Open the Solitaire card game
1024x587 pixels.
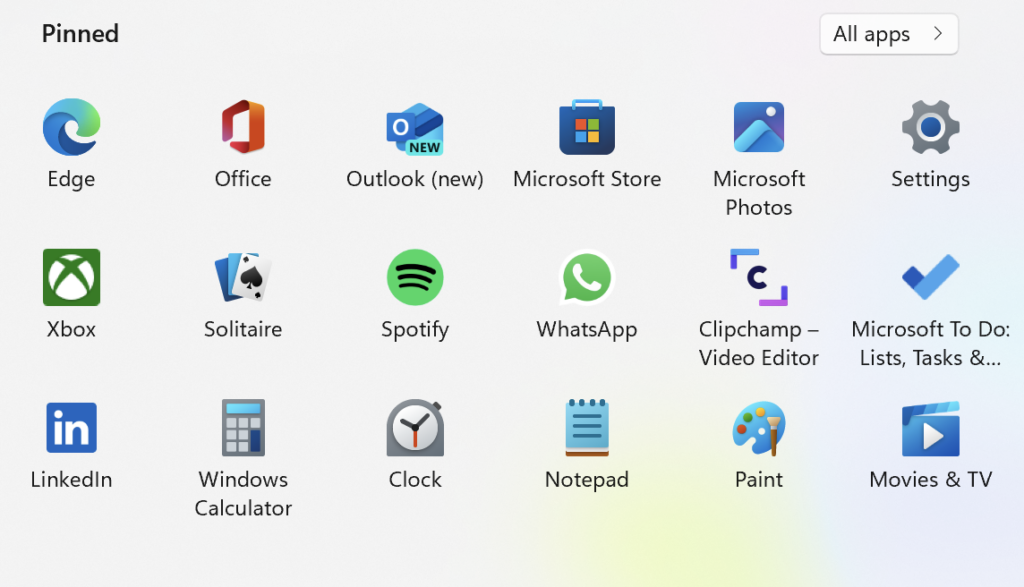pos(243,278)
